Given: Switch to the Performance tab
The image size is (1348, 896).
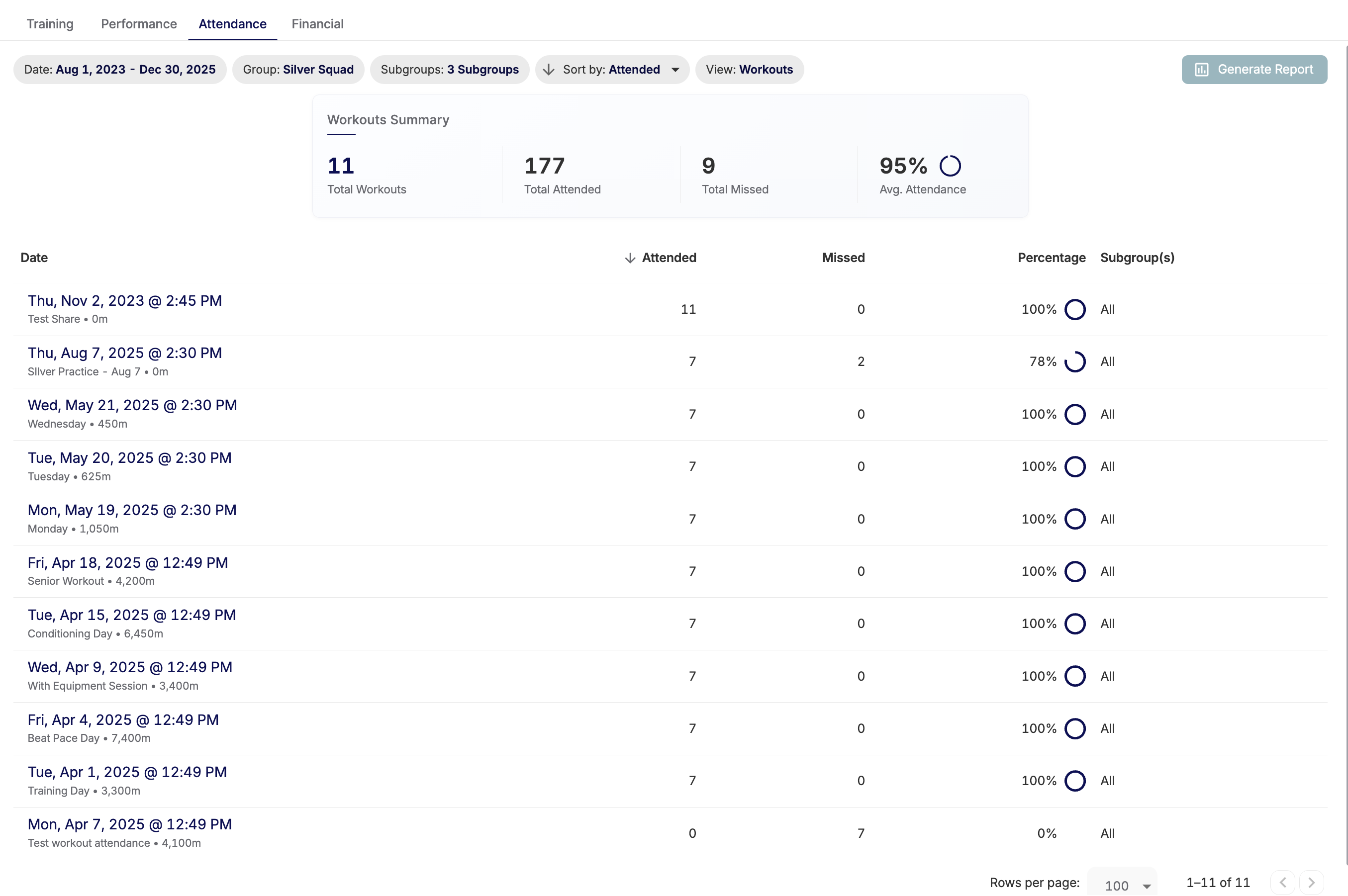Looking at the screenshot, I should click(x=139, y=24).
